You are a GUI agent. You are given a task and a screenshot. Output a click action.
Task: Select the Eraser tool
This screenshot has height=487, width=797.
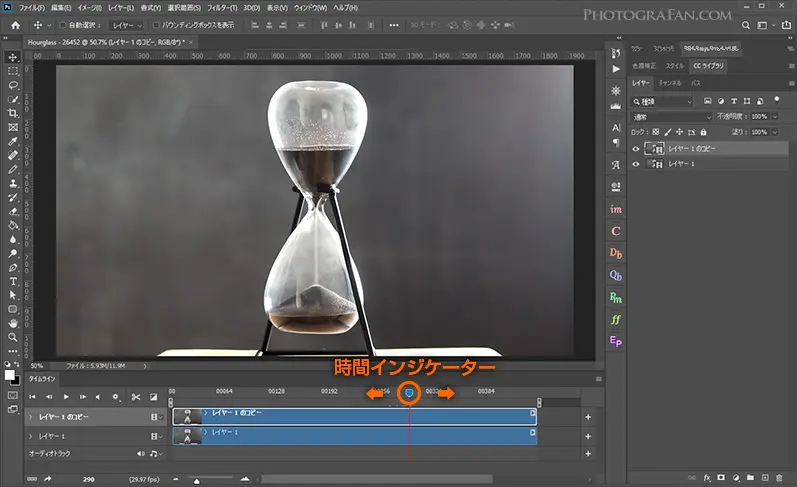(x=13, y=211)
